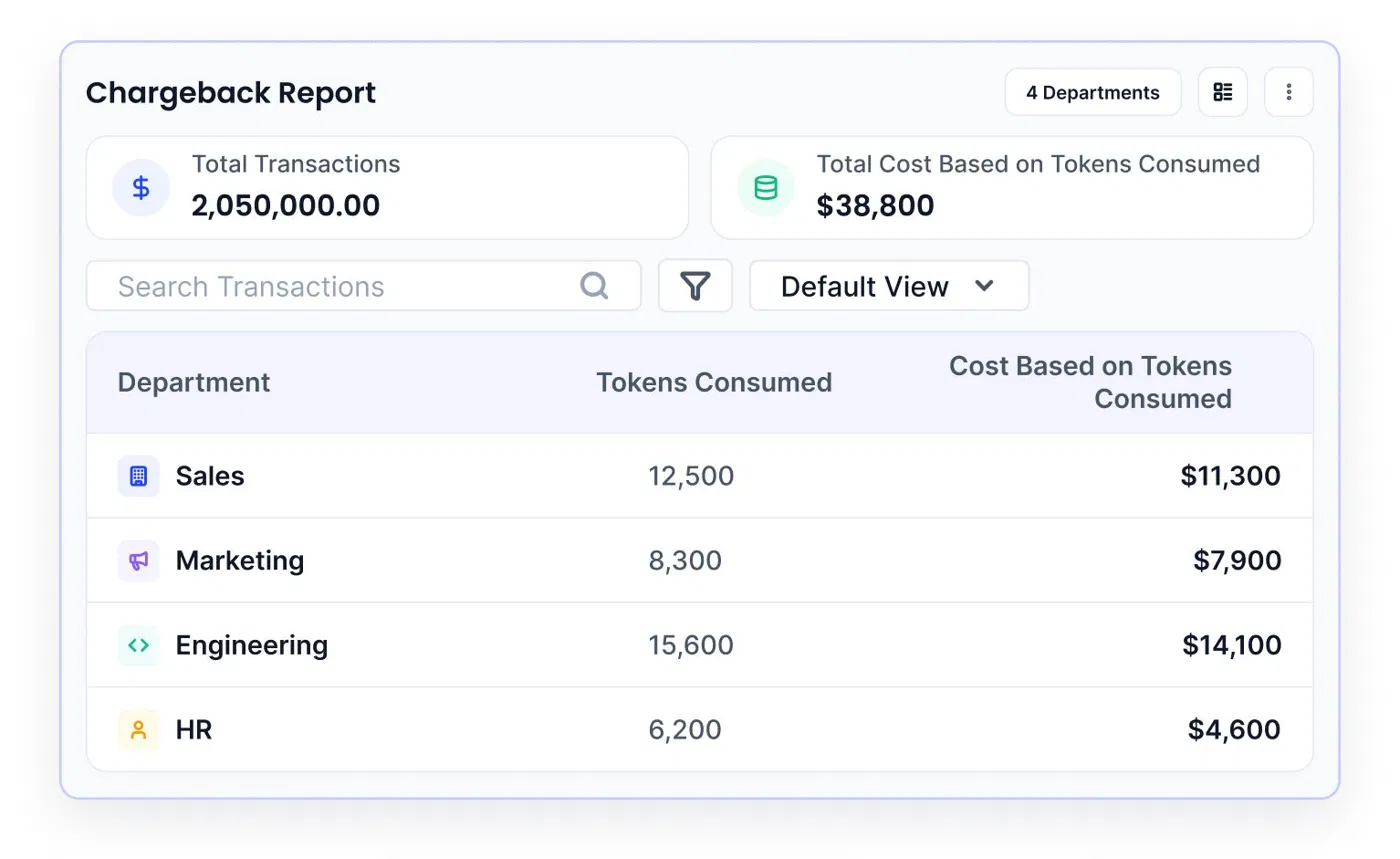Click the $4,600 cost value
The width and height of the screenshot is (1400, 859).
pos(1234,730)
